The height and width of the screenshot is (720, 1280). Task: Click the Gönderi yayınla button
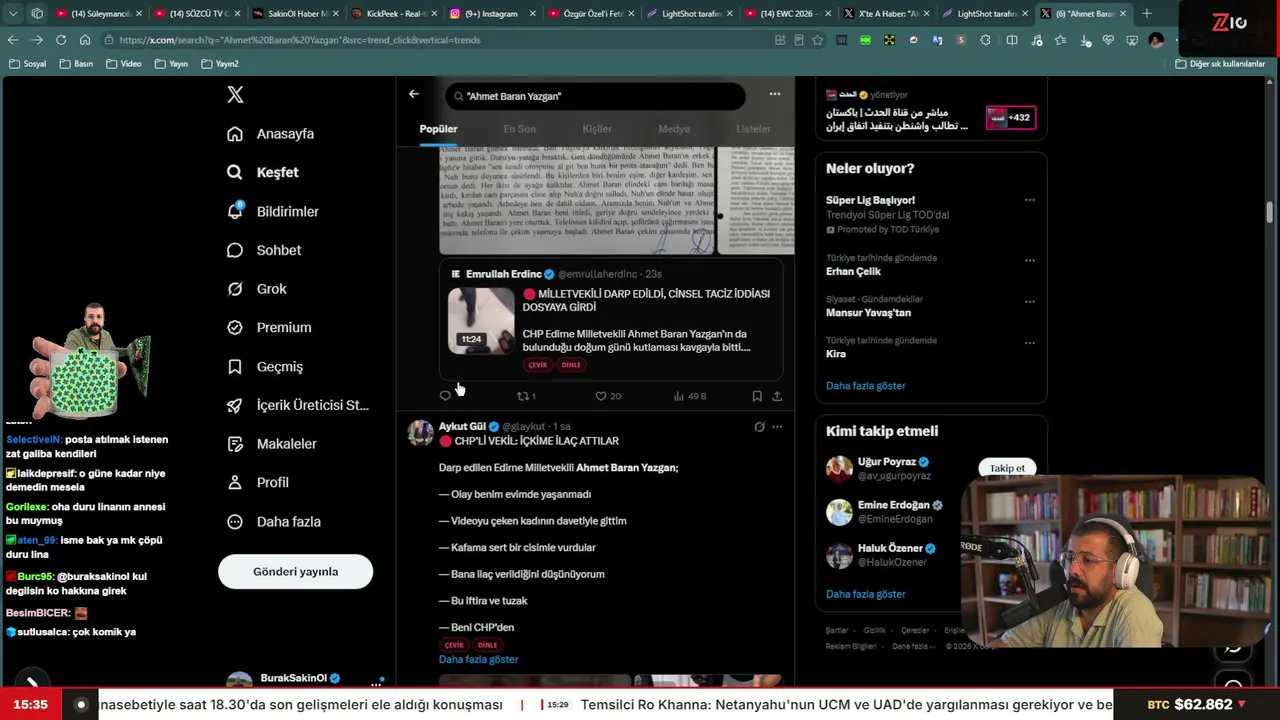(295, 572)
